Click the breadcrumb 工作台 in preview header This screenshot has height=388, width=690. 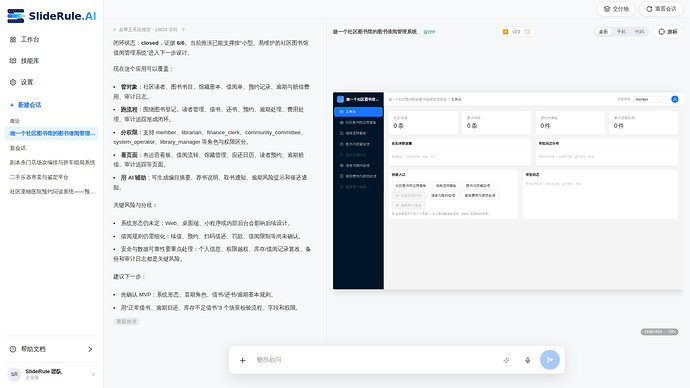coord(456,99)
